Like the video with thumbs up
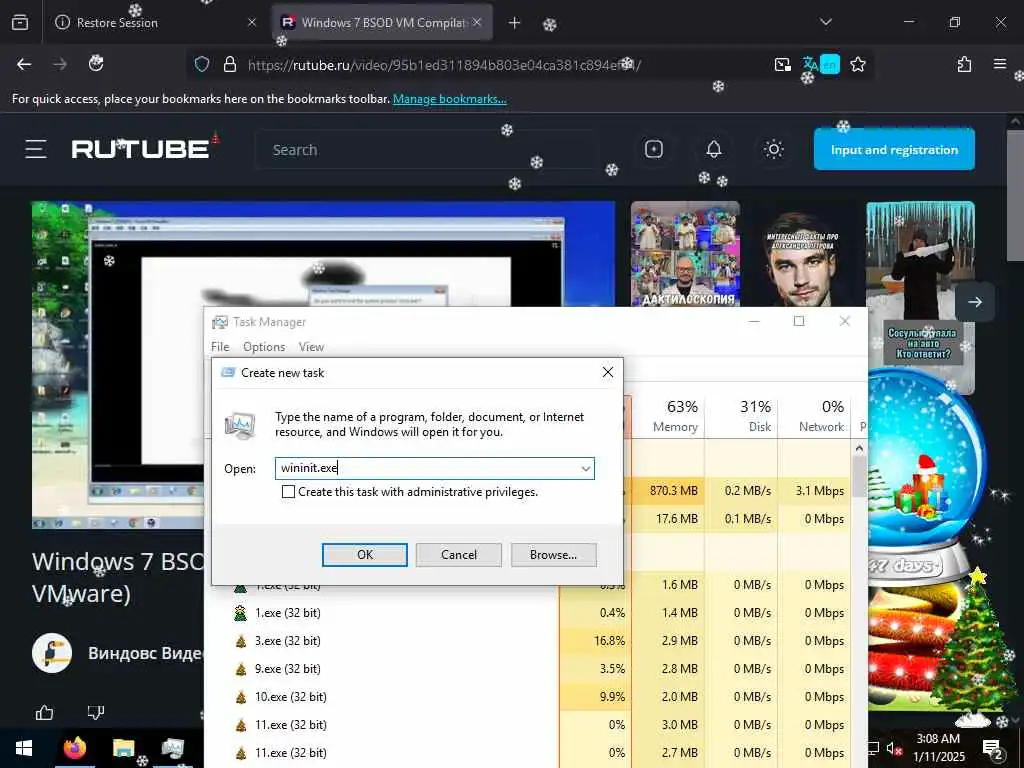Image resolution: width=1024 pixels, height=768 pixels. [x=44, y=712]
